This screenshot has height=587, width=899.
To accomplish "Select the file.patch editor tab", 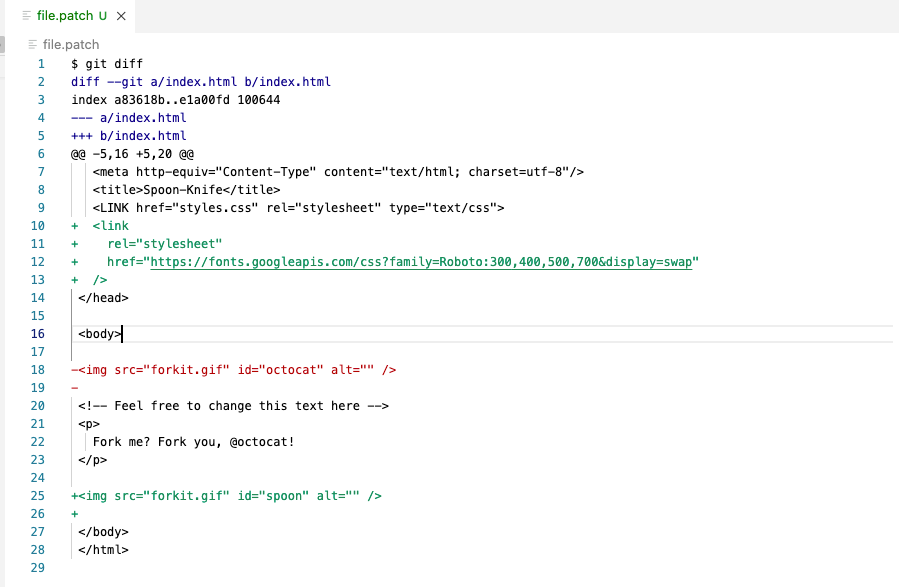I will pos(71,16).
